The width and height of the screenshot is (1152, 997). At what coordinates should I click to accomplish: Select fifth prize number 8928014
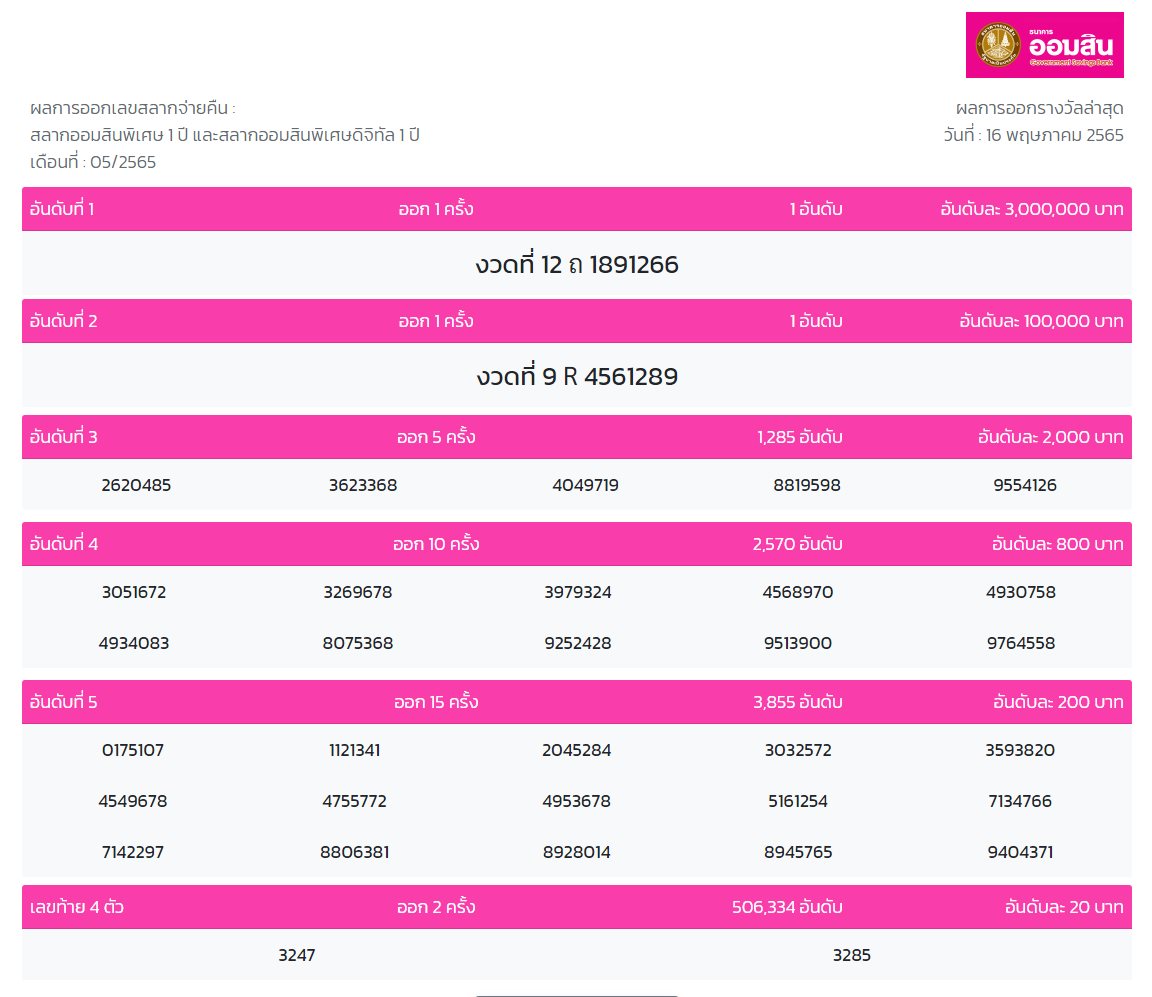tap(577, 852)
